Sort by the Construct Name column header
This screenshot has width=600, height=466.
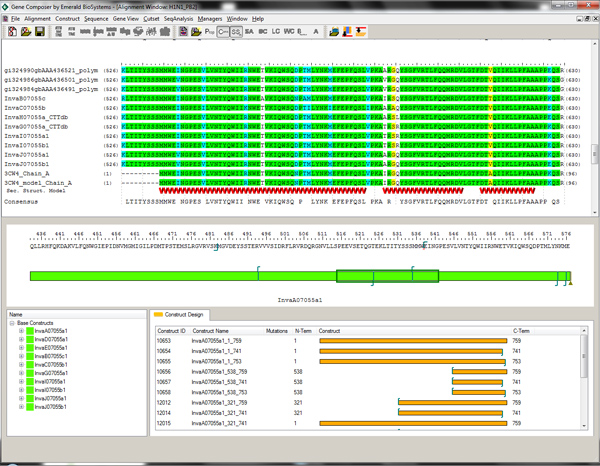click(210, 329)
